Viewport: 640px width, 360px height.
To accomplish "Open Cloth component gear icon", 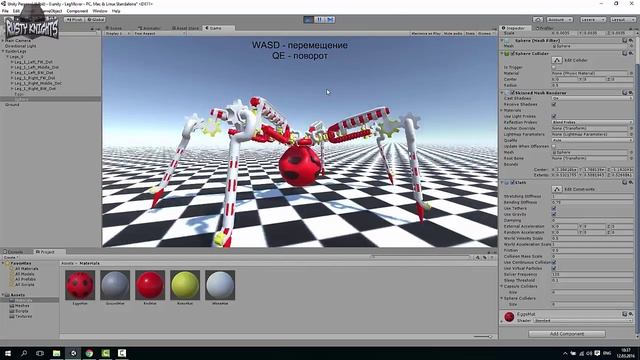I will (631, 182).
